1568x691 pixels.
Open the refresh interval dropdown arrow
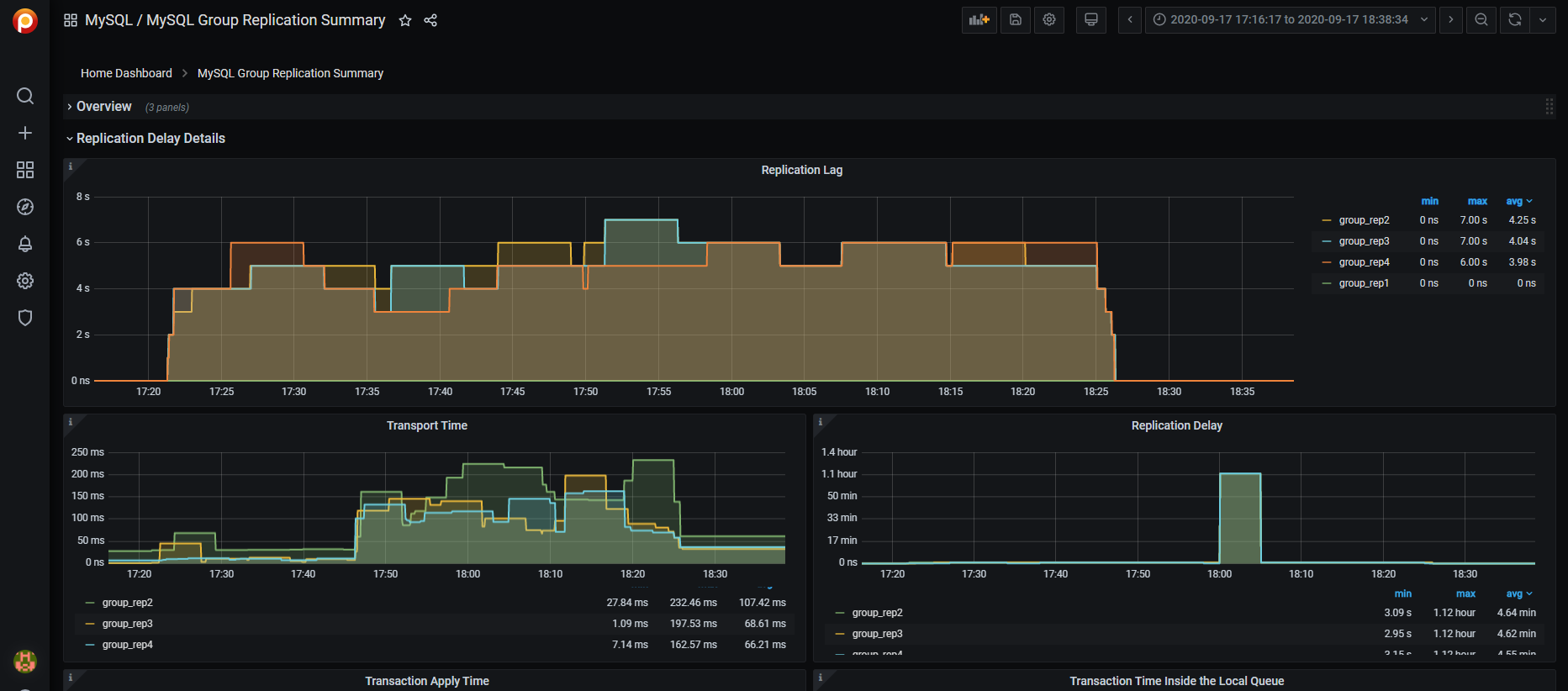click(1543, 19)
